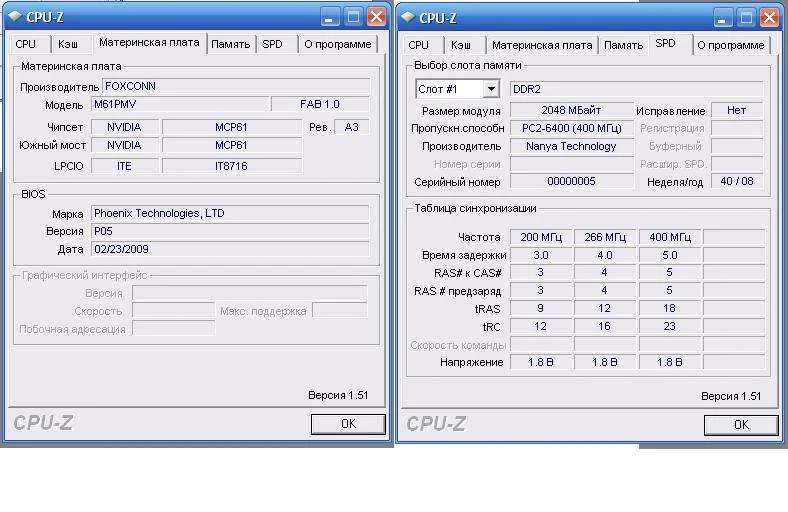This screenshot has height=512, width=788.
Task: Click tRAS value 12 cell
Action: tap(605, 309)
